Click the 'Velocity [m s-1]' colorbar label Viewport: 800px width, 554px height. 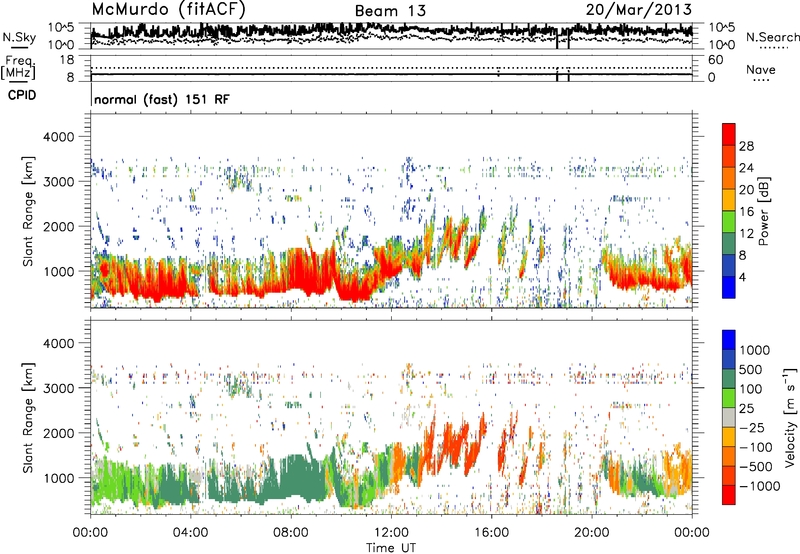[790, 418]
